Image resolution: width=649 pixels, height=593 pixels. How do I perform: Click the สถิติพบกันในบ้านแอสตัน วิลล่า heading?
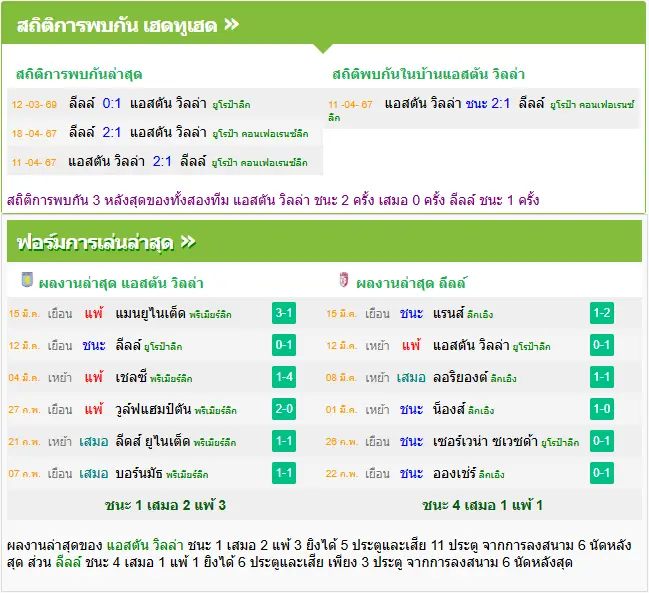[428, 74]
